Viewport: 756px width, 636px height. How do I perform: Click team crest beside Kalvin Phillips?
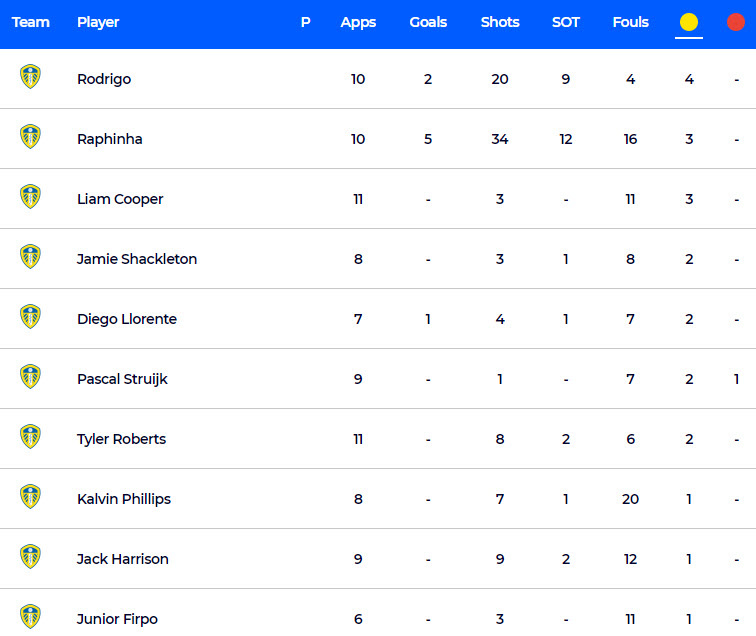tap(30, 497)
